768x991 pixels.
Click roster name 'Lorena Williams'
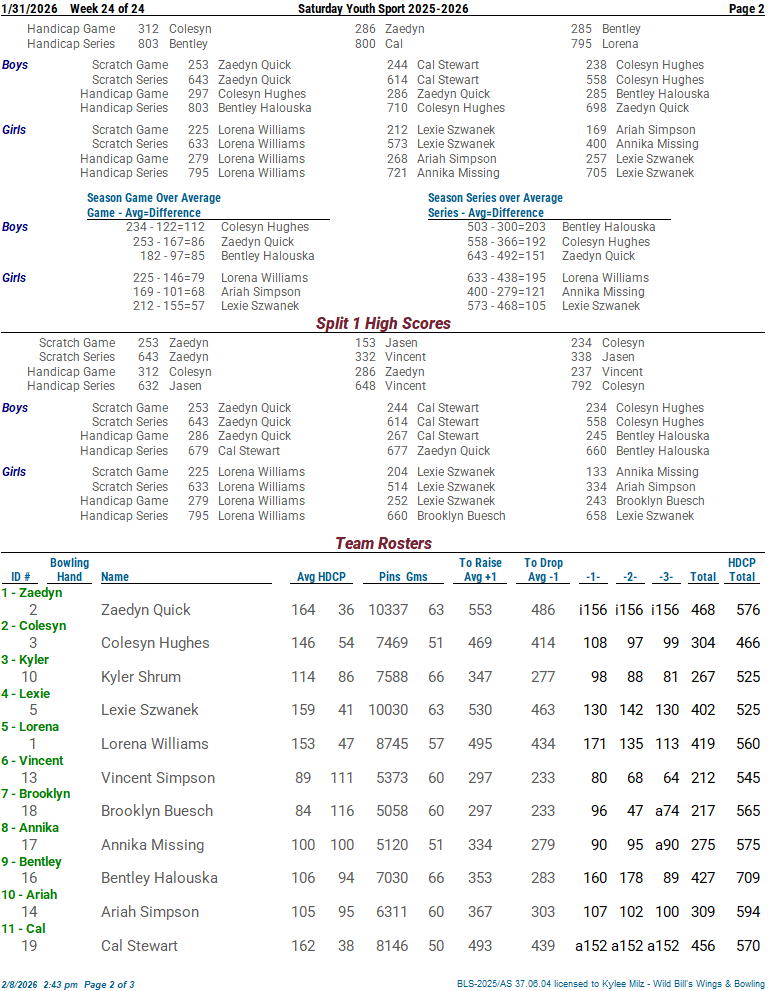(155, 744)
